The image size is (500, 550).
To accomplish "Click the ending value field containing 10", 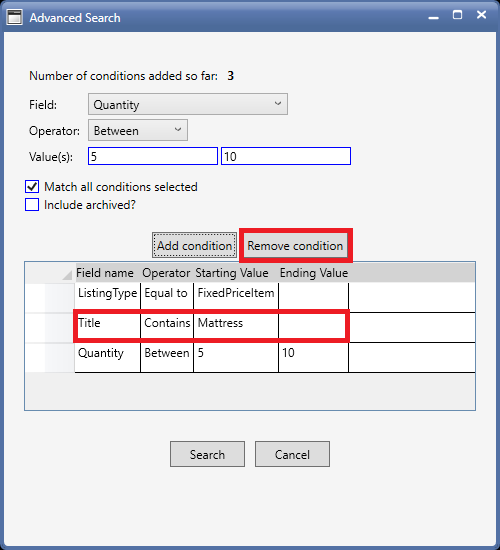I will point(286,156).
